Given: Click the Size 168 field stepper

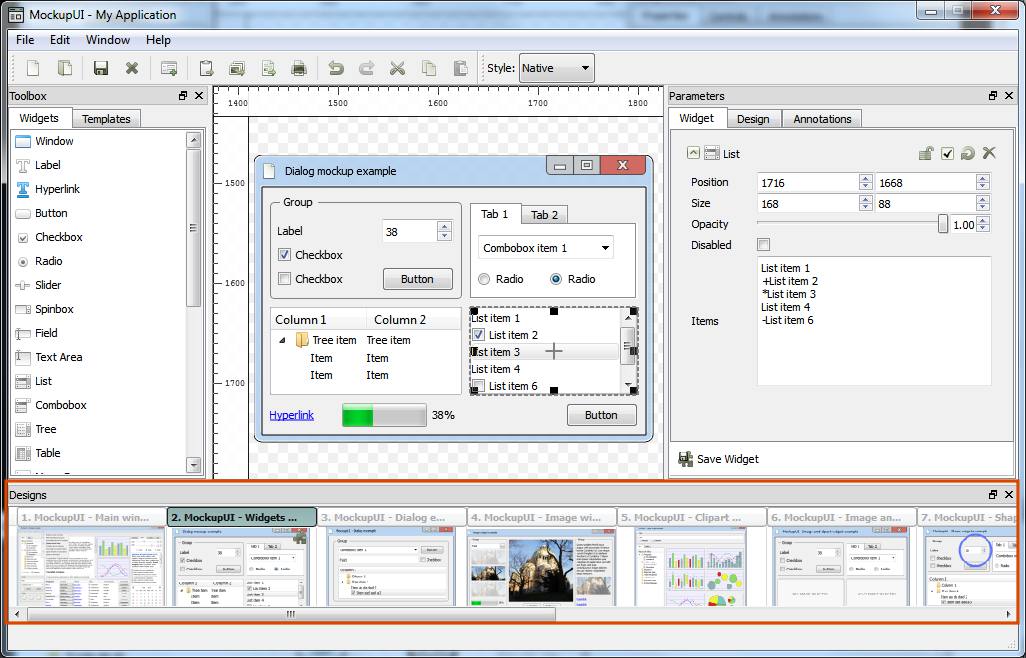Looking at the screenshot, I should coord(866,203).
